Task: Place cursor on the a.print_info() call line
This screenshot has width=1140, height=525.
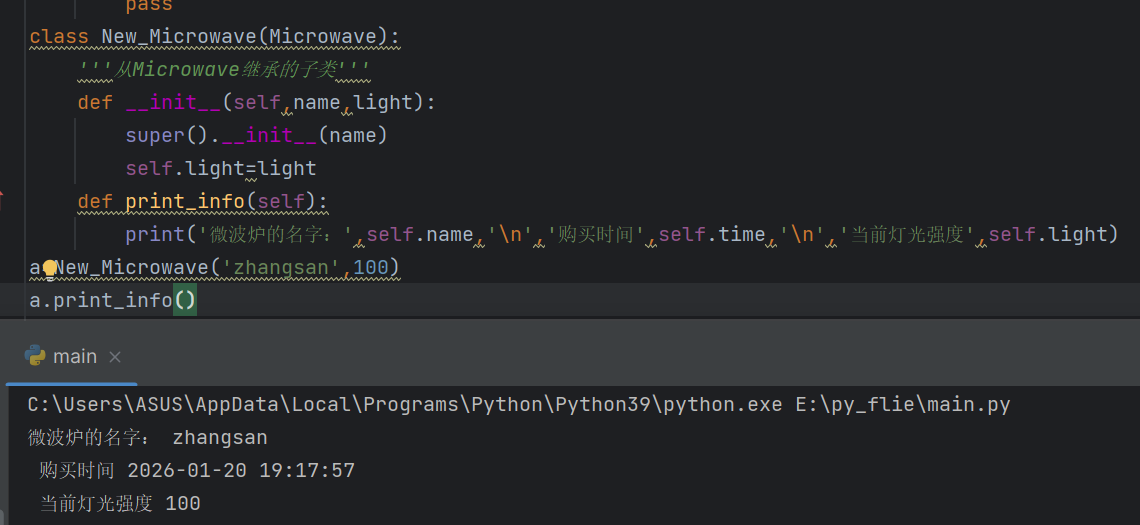Action: click(x=110, y=300)
